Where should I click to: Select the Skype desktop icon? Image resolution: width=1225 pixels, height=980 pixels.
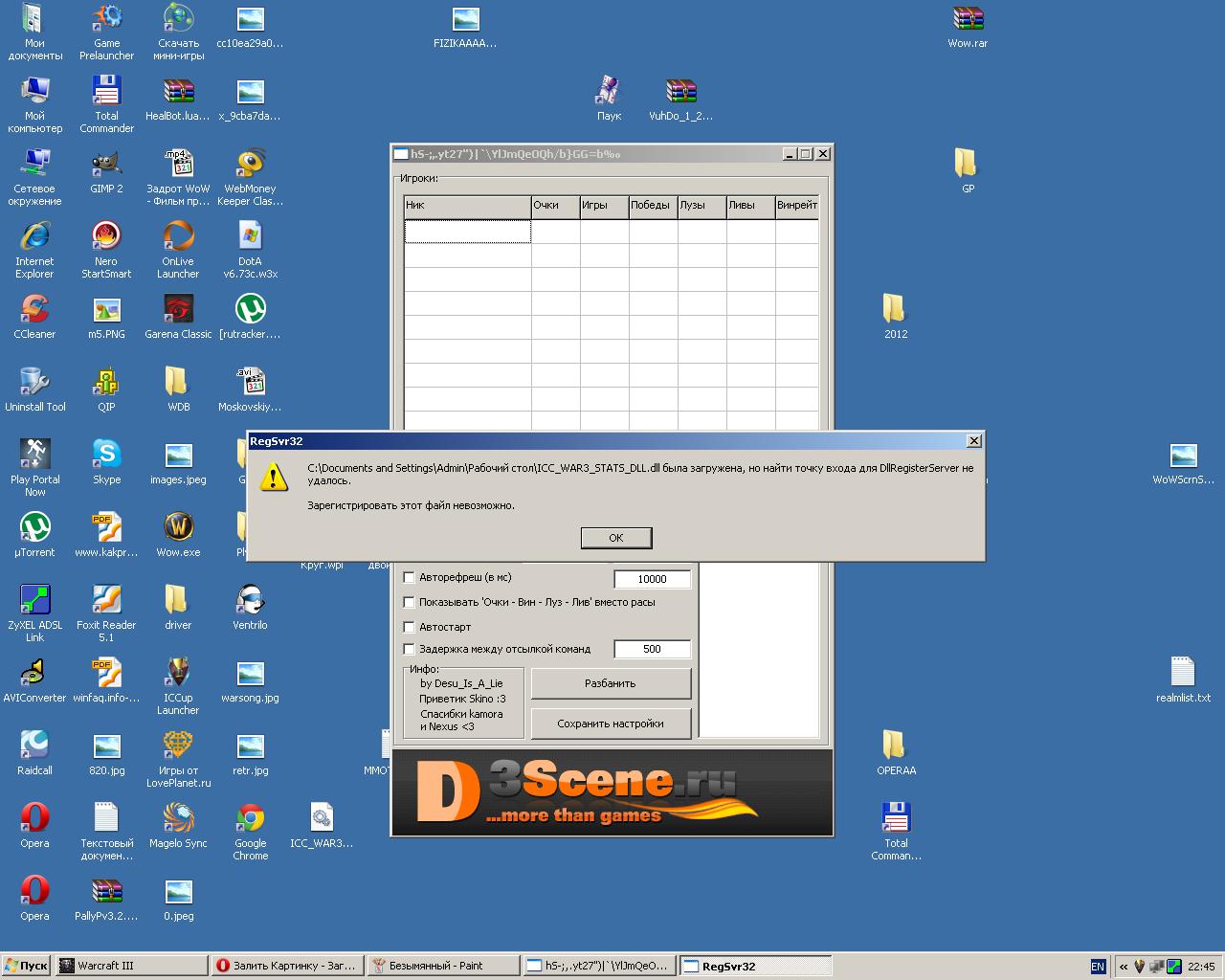click(x=106, y=463)
